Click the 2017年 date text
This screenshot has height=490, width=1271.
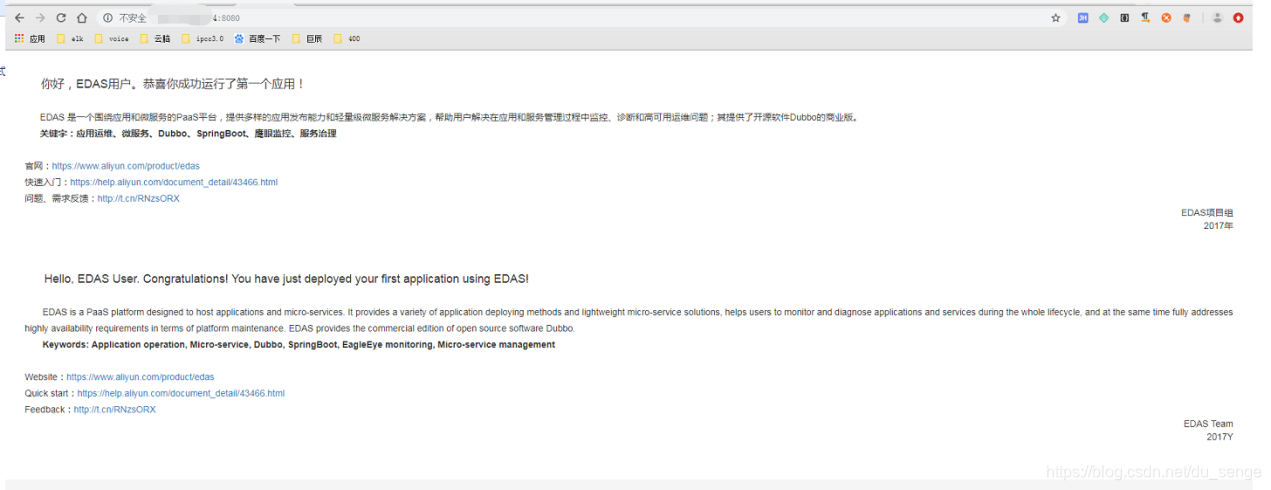pos(1218,226)
